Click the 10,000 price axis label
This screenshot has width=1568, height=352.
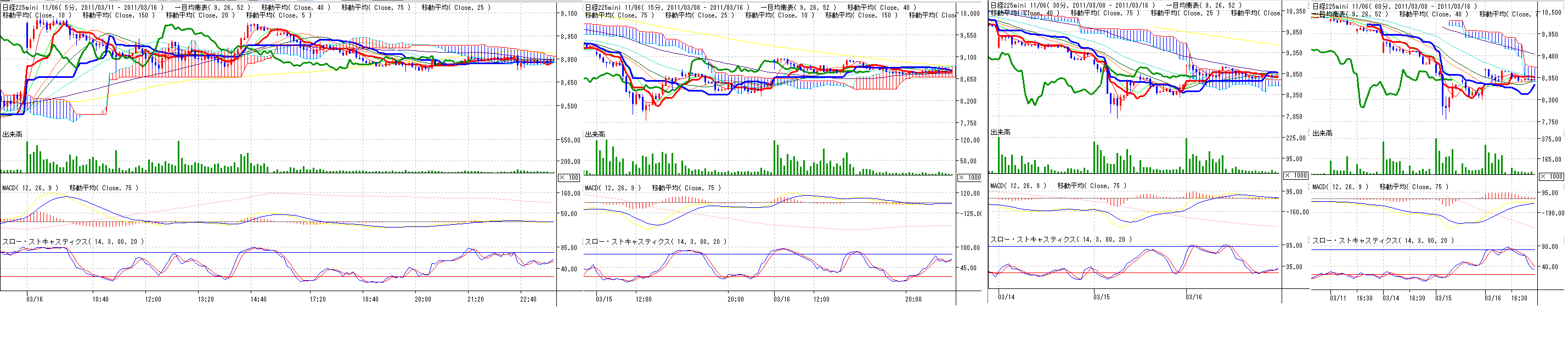click(x=970, y=13)
